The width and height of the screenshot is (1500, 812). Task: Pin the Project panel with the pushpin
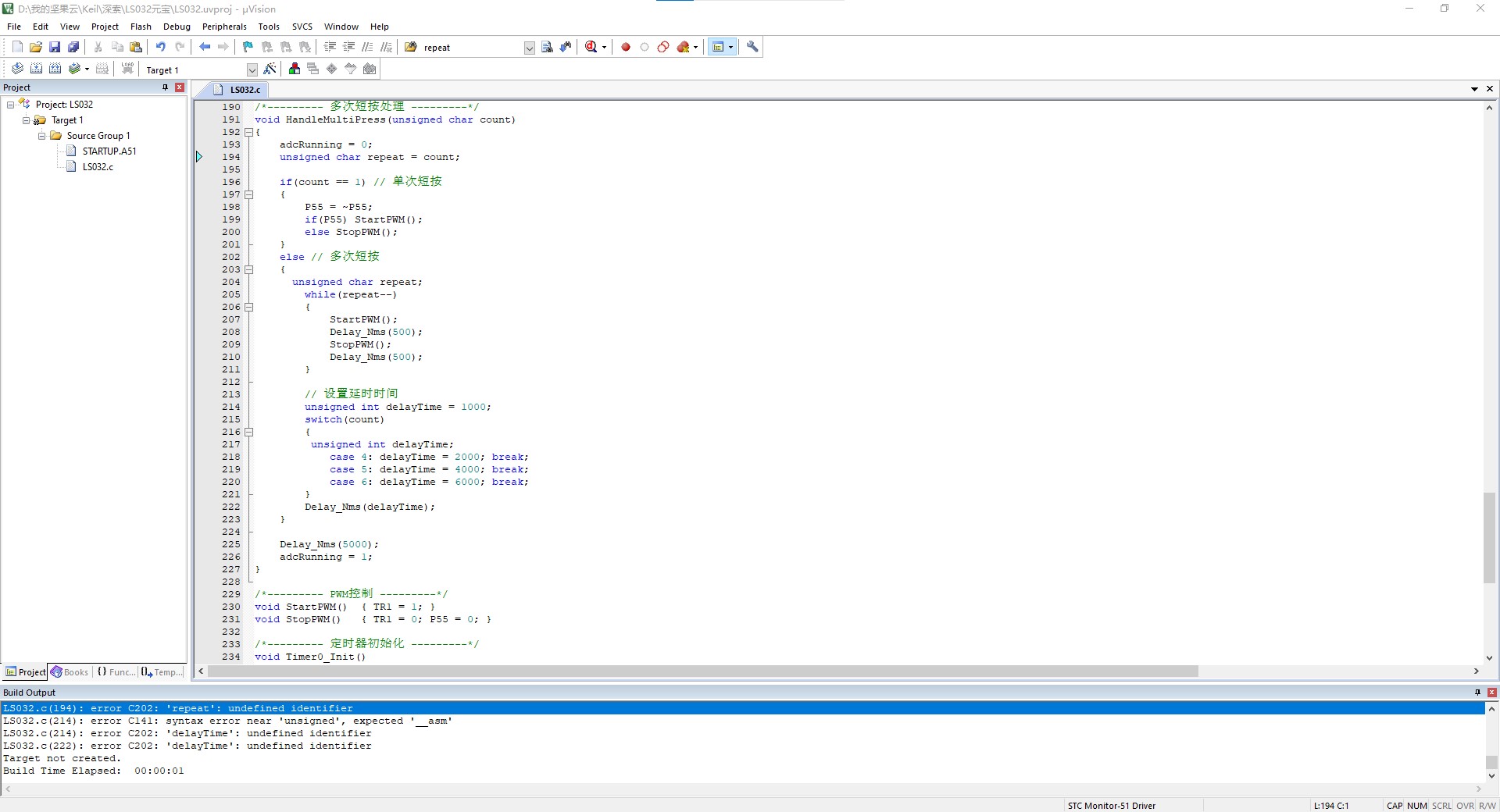(x=165, y=87)
